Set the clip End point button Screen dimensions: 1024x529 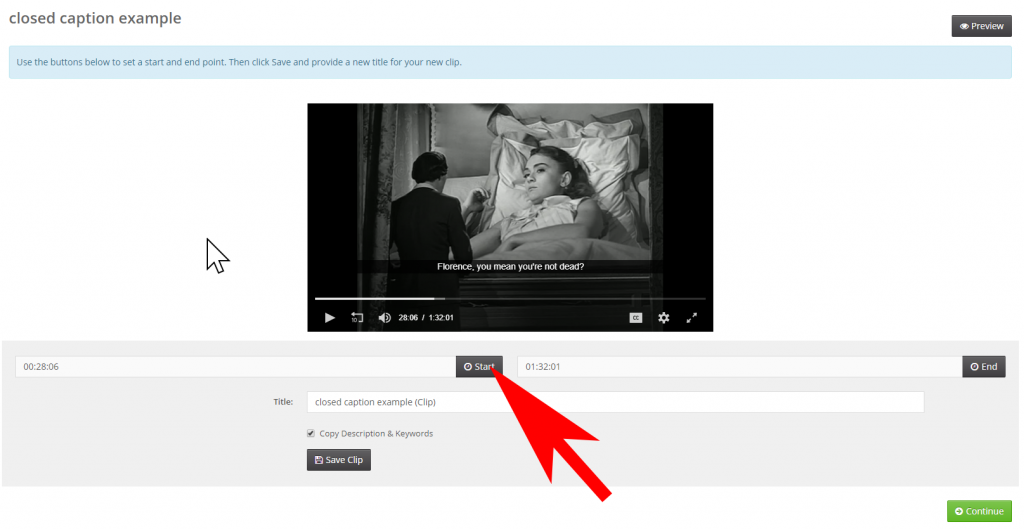point(984,366)
